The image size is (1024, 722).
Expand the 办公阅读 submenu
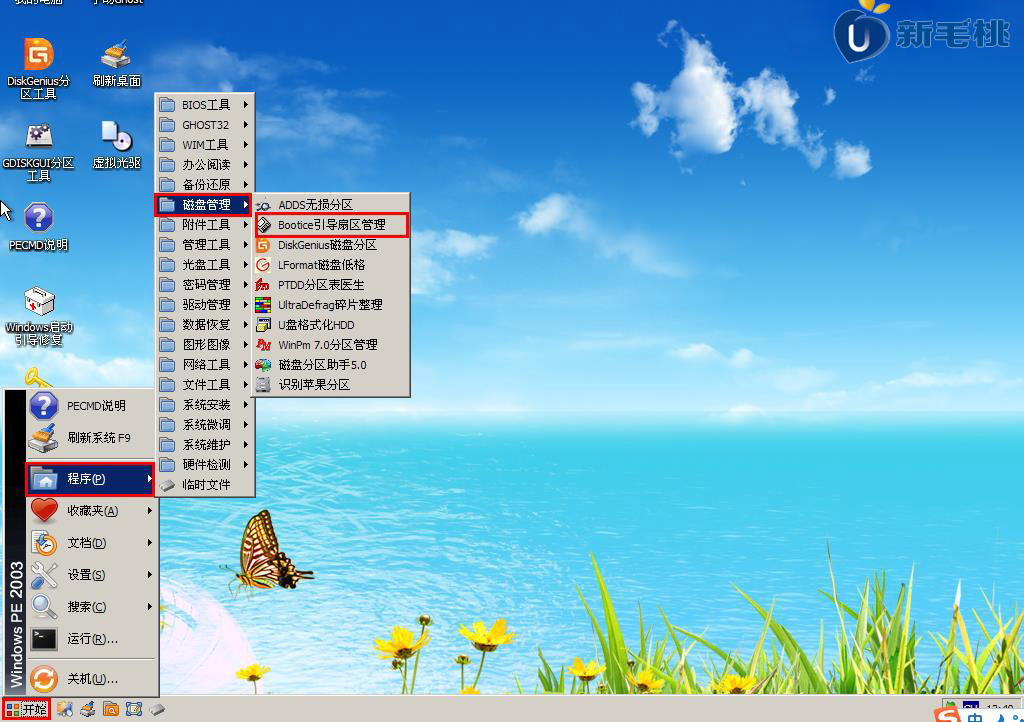(x=204, y=165)
